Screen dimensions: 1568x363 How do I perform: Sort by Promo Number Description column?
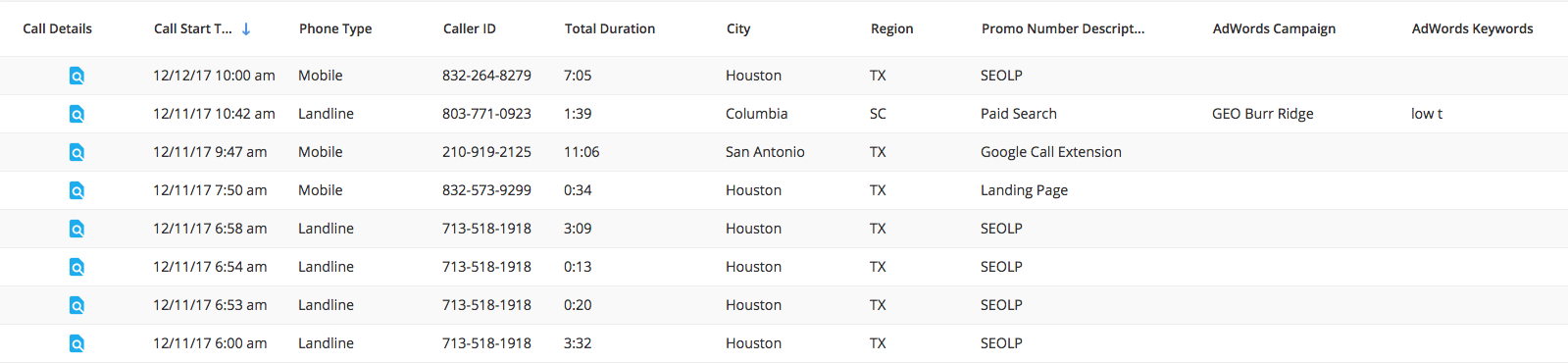tap(1063, 28)
